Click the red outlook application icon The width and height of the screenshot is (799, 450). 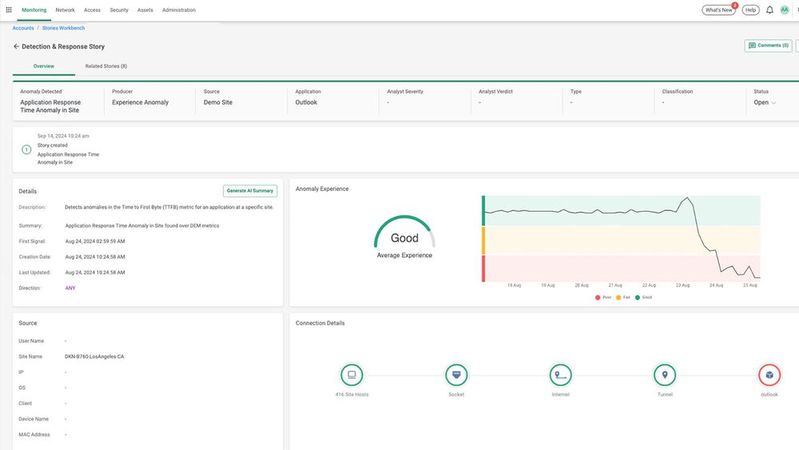(769, 375)
